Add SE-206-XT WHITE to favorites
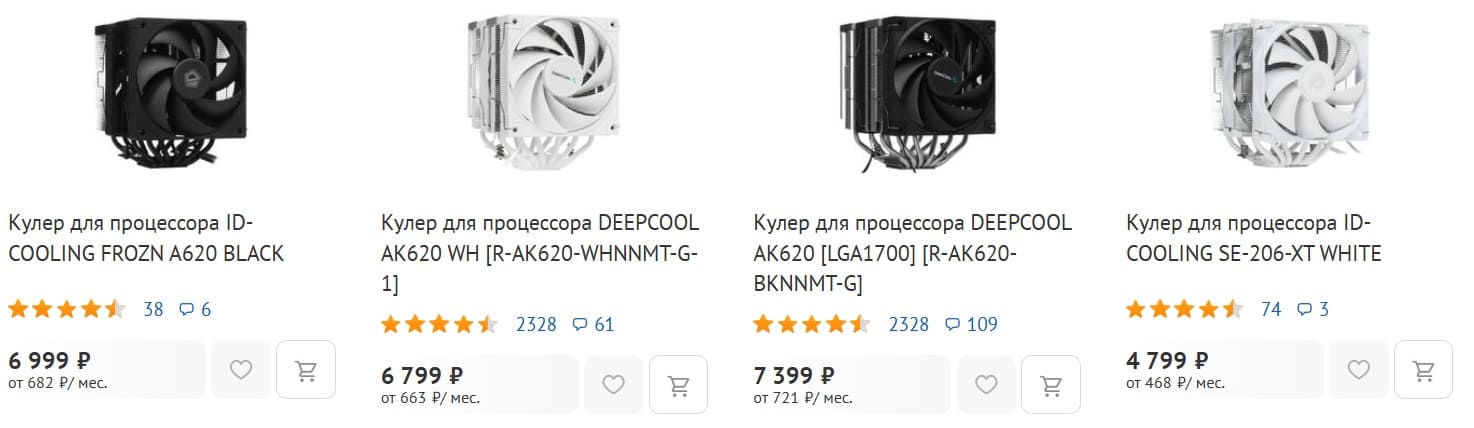Viewport: 1474px width, 428px height. [x=1359, y=370]
